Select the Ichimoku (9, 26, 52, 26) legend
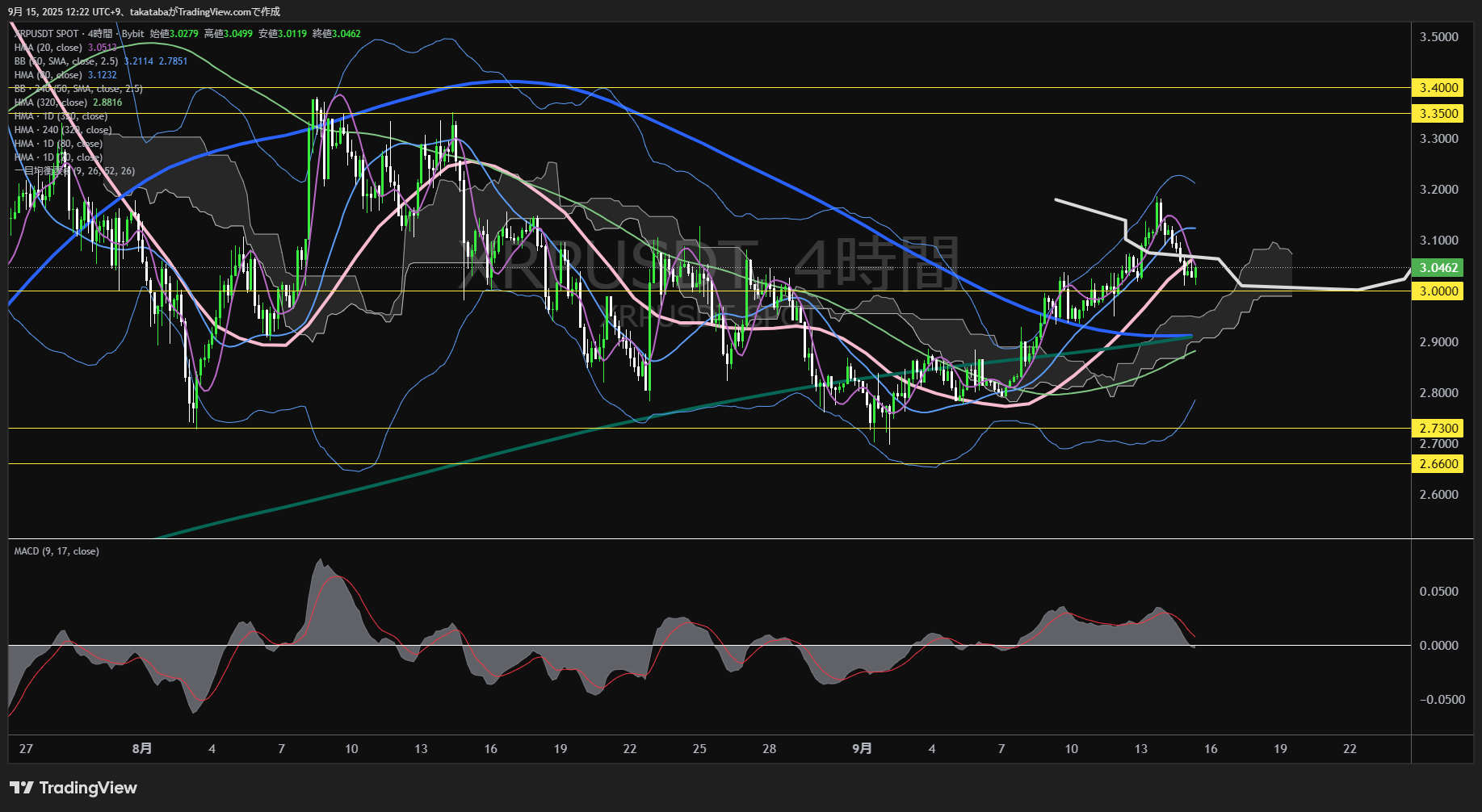Viewport: 1482px width, 812px height. [74, 171]
